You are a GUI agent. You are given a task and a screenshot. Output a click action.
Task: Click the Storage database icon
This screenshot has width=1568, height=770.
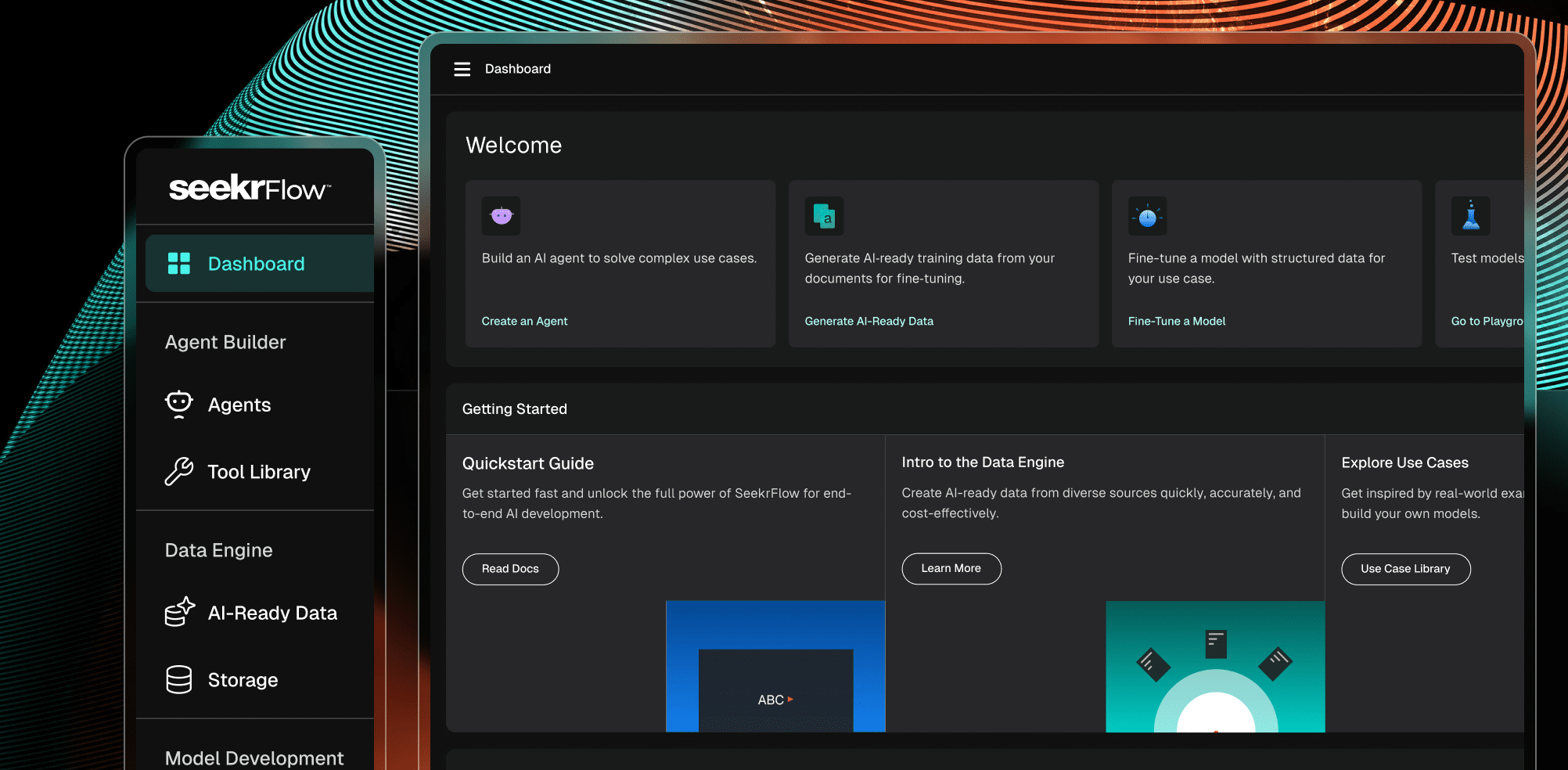click(x=179, y=680)
